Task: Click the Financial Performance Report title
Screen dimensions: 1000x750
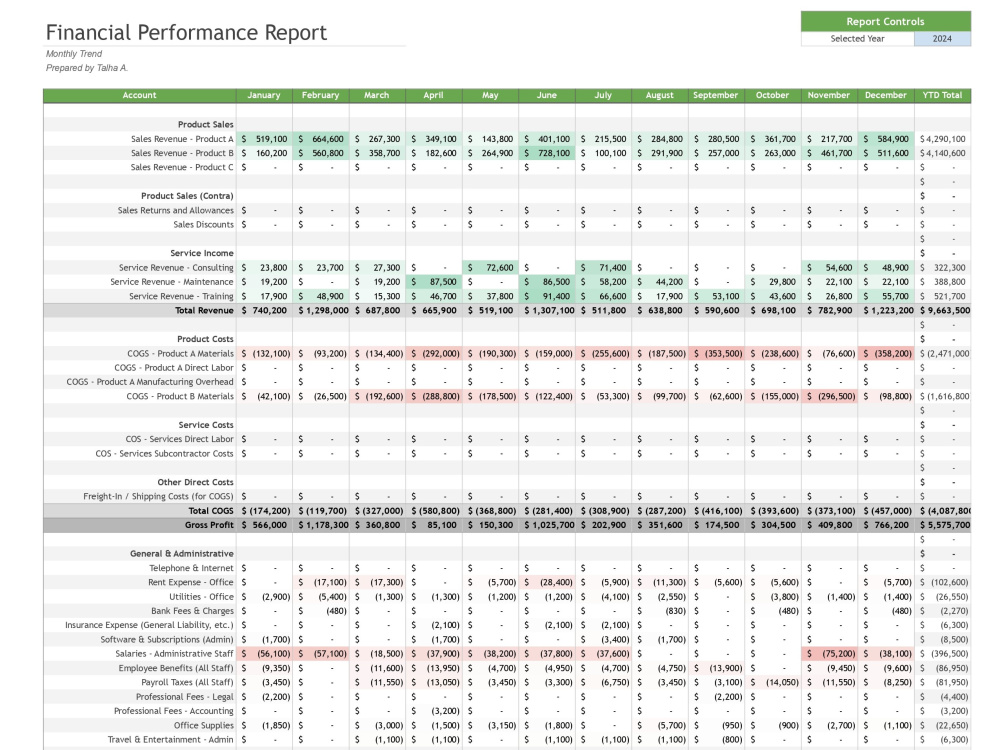Action: pyautogui.click(x=186, y=33)
